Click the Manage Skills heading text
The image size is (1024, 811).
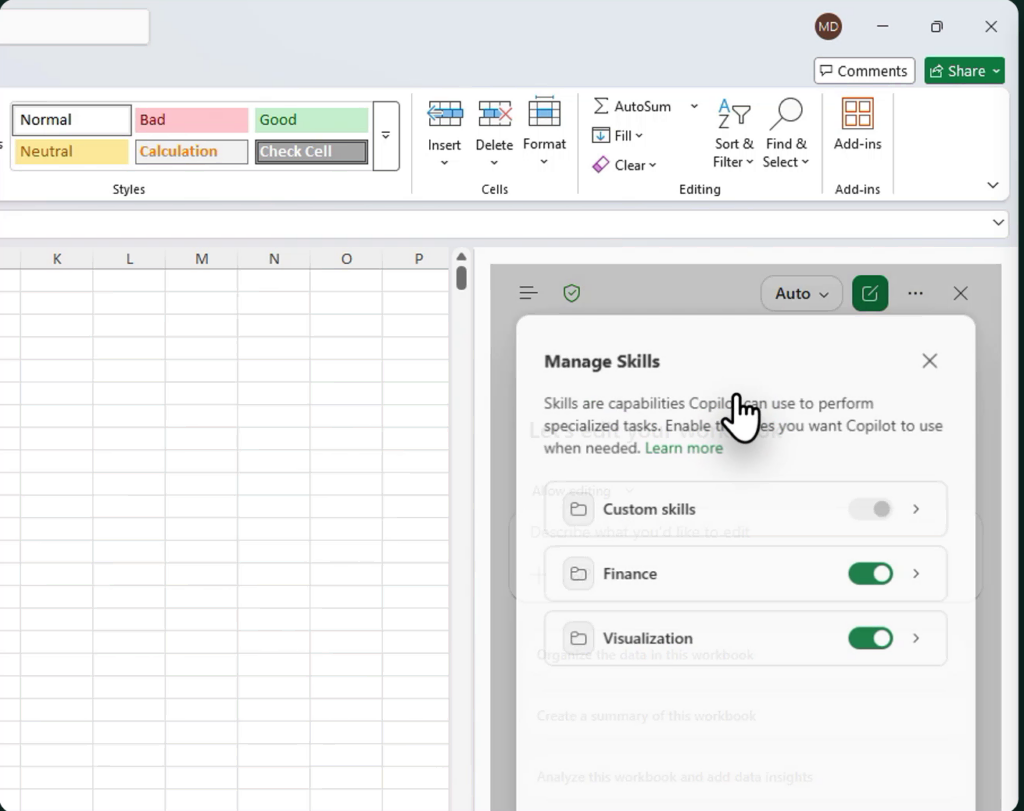[602, 362]
